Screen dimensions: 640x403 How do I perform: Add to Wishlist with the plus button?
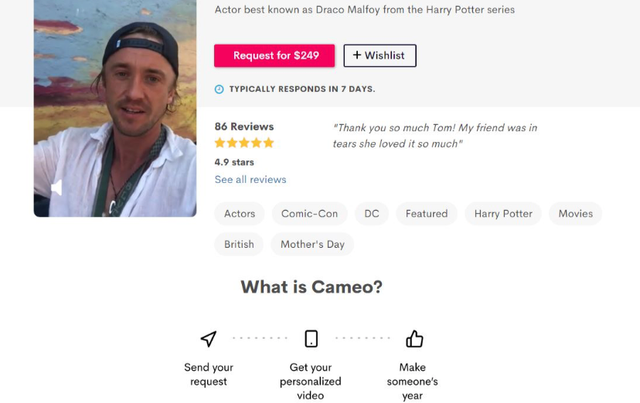(380, 56)
